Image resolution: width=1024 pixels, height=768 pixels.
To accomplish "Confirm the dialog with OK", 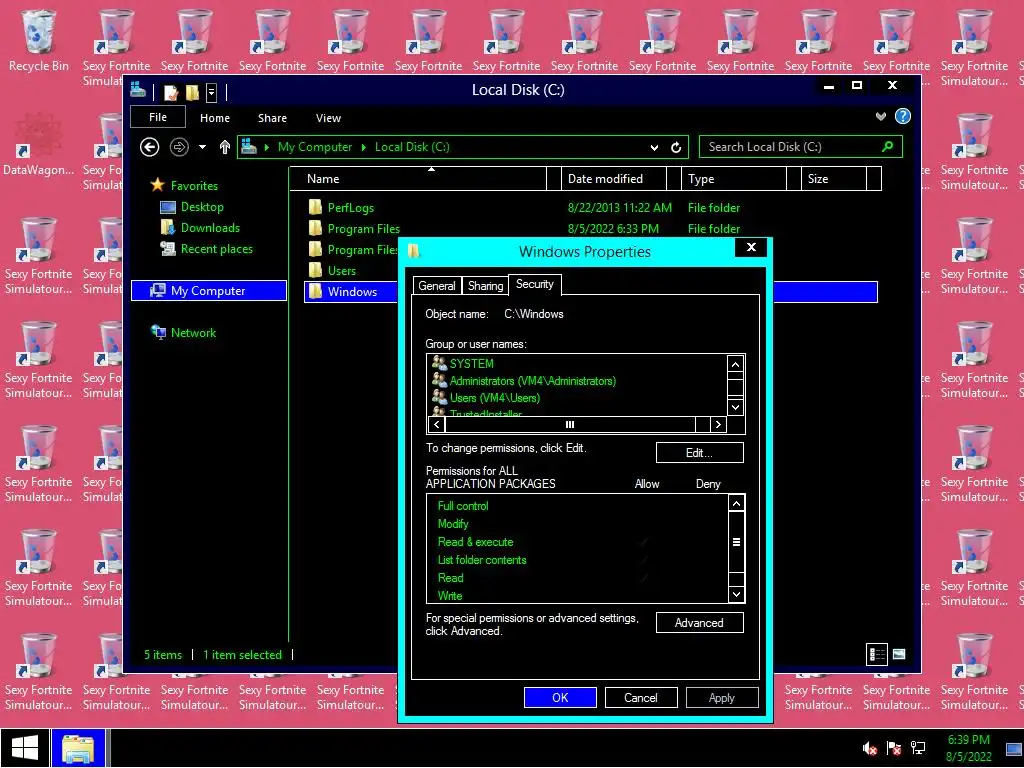I will coord(560,697).
